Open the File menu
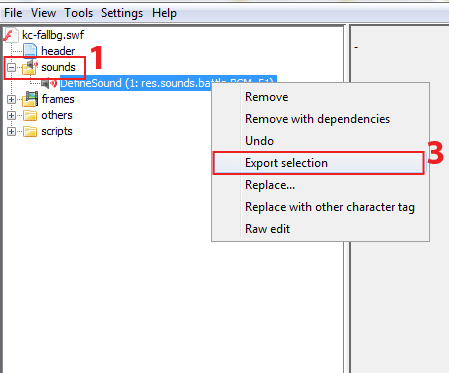Screen dimensions: 449x373 point(13,13)
